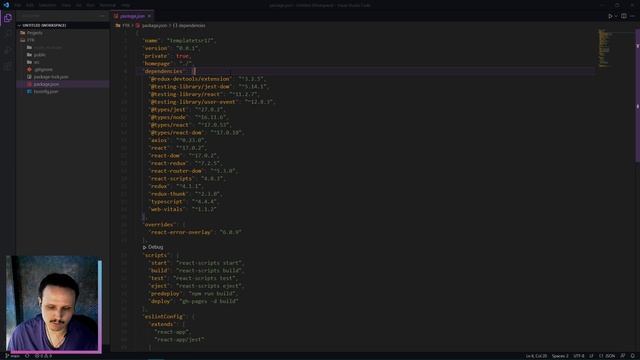
Task: Click the LF end-of-line indicator
Action: click(591, 356)
